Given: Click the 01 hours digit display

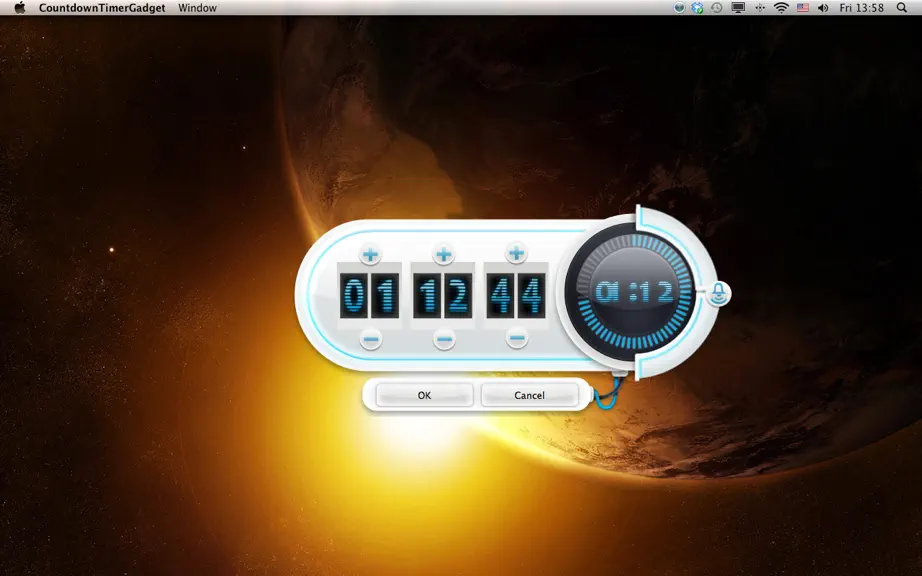Looking at the screenshot, I should (369, 295).
